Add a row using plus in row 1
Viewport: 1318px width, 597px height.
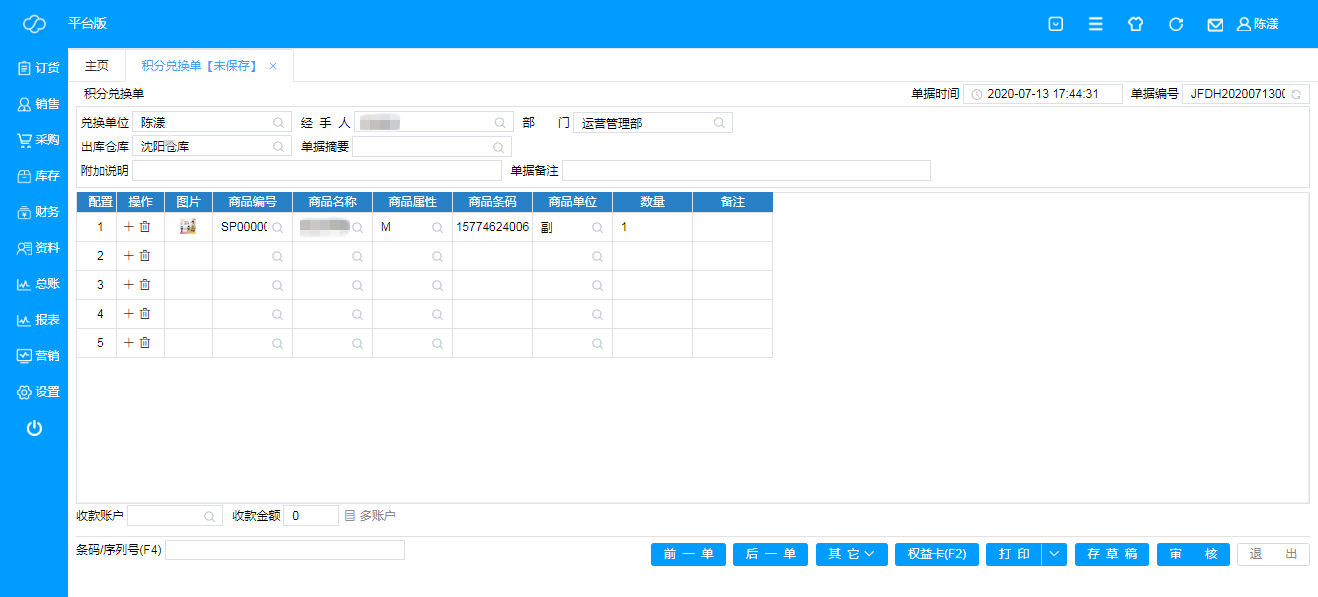[x=128, y=227]
